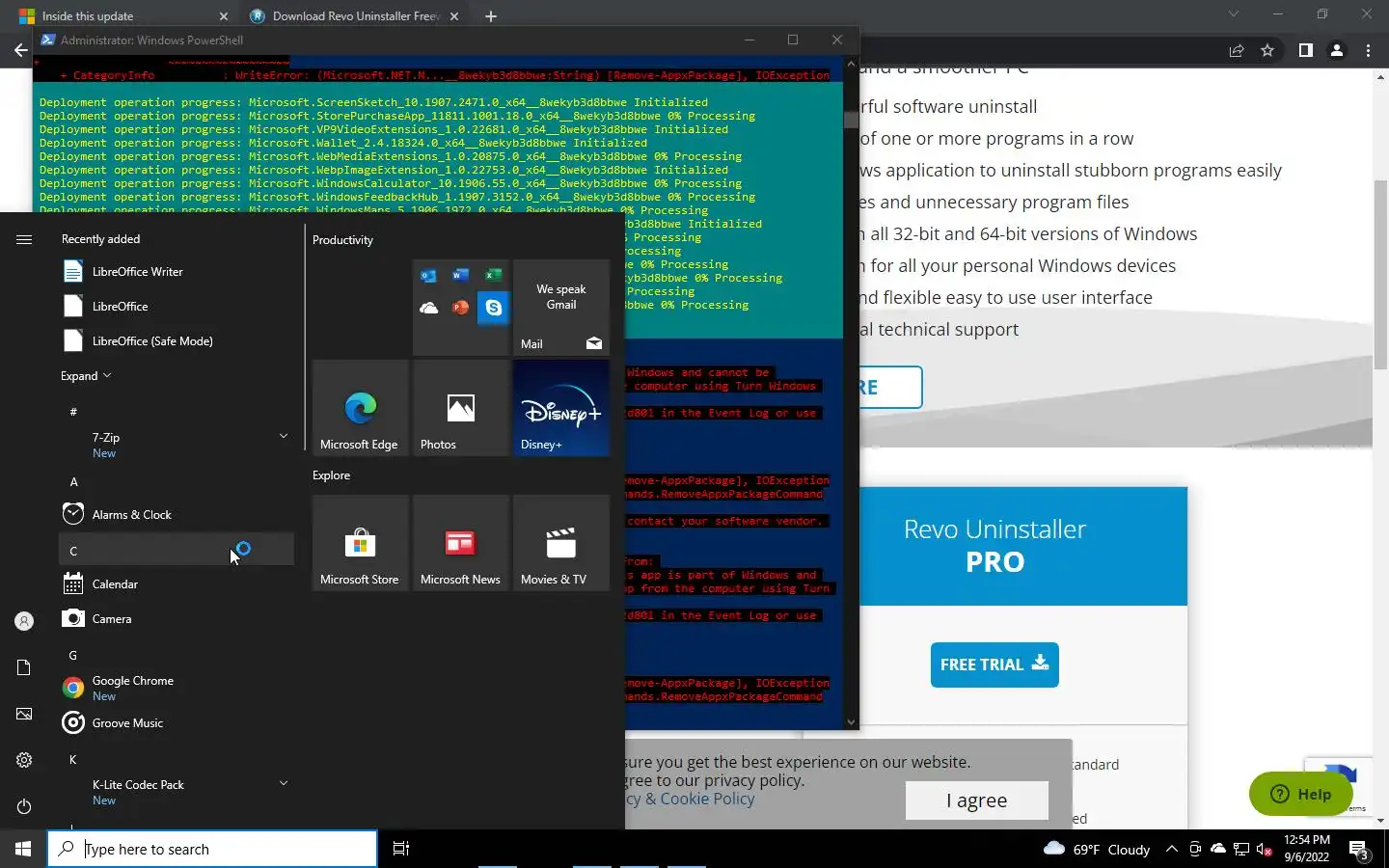Open the OneDrive tray icon
Image resolution: width=1389 pixels, height=868 pixels.
[x=1218, y=849]
